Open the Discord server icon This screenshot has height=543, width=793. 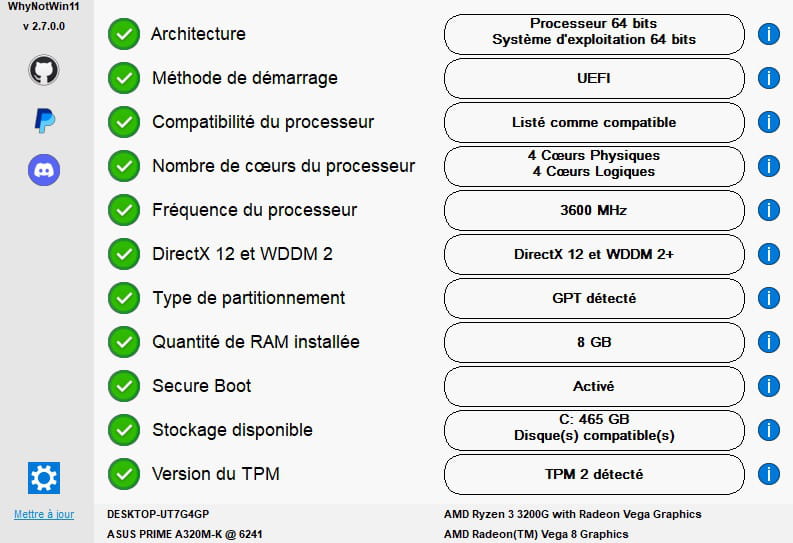pos(44,170)
